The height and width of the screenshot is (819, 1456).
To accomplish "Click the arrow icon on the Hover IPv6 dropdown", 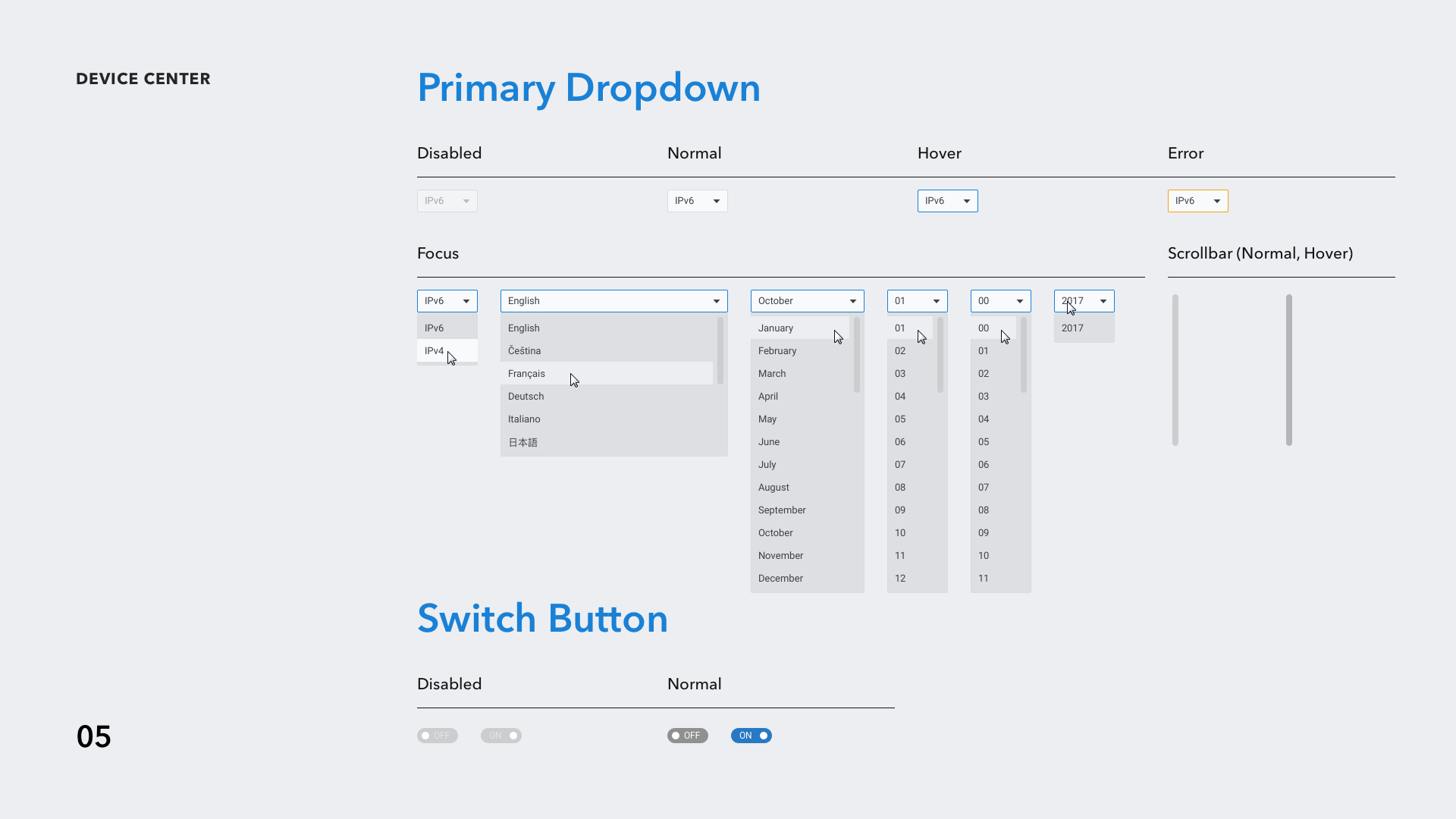I will click(967, 201).
